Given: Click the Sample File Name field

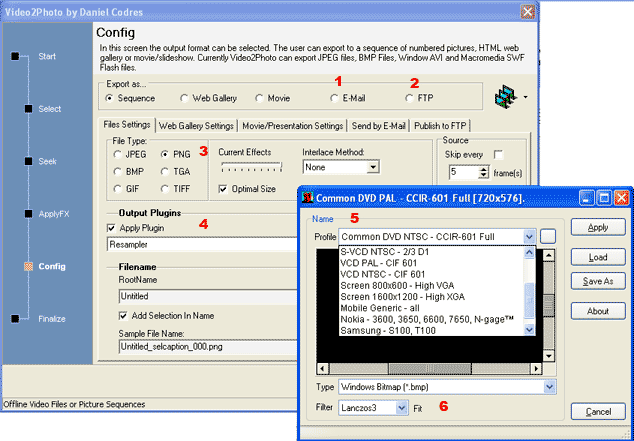Looking at the screenshot, I should (x=208, y=347).
